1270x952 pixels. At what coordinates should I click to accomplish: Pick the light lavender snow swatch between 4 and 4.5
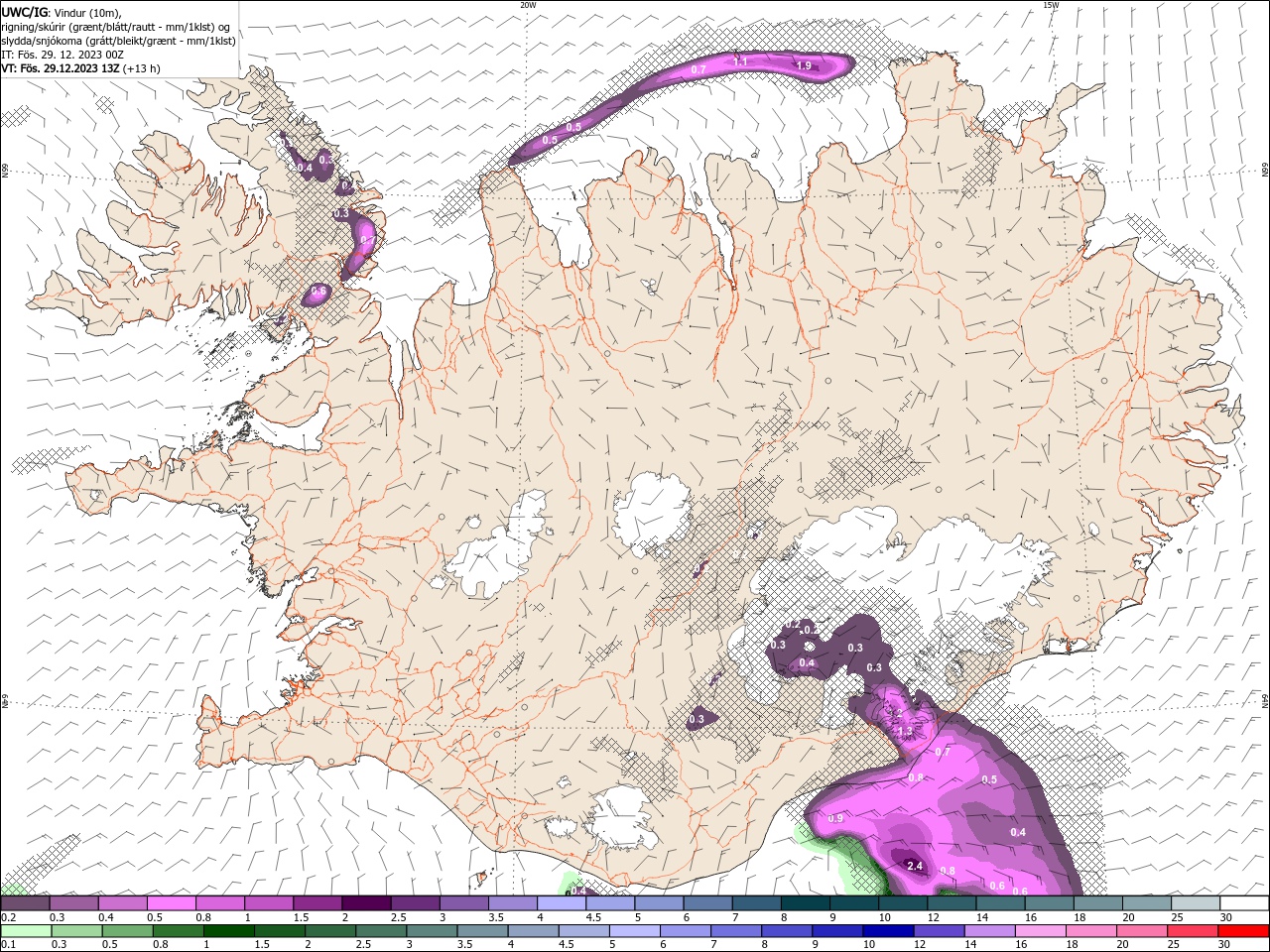[x=562, y=903]
